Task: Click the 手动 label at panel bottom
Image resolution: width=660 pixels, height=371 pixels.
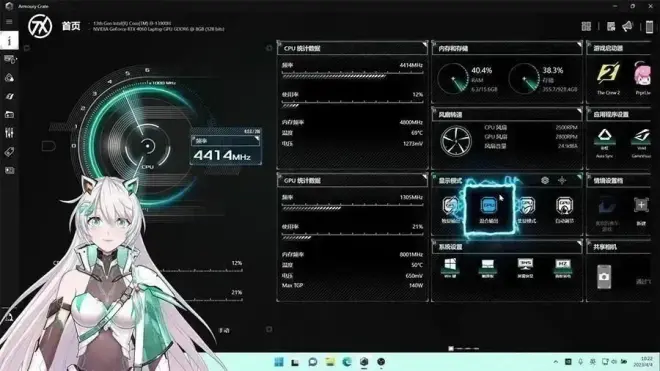Action: pos(224,331)
